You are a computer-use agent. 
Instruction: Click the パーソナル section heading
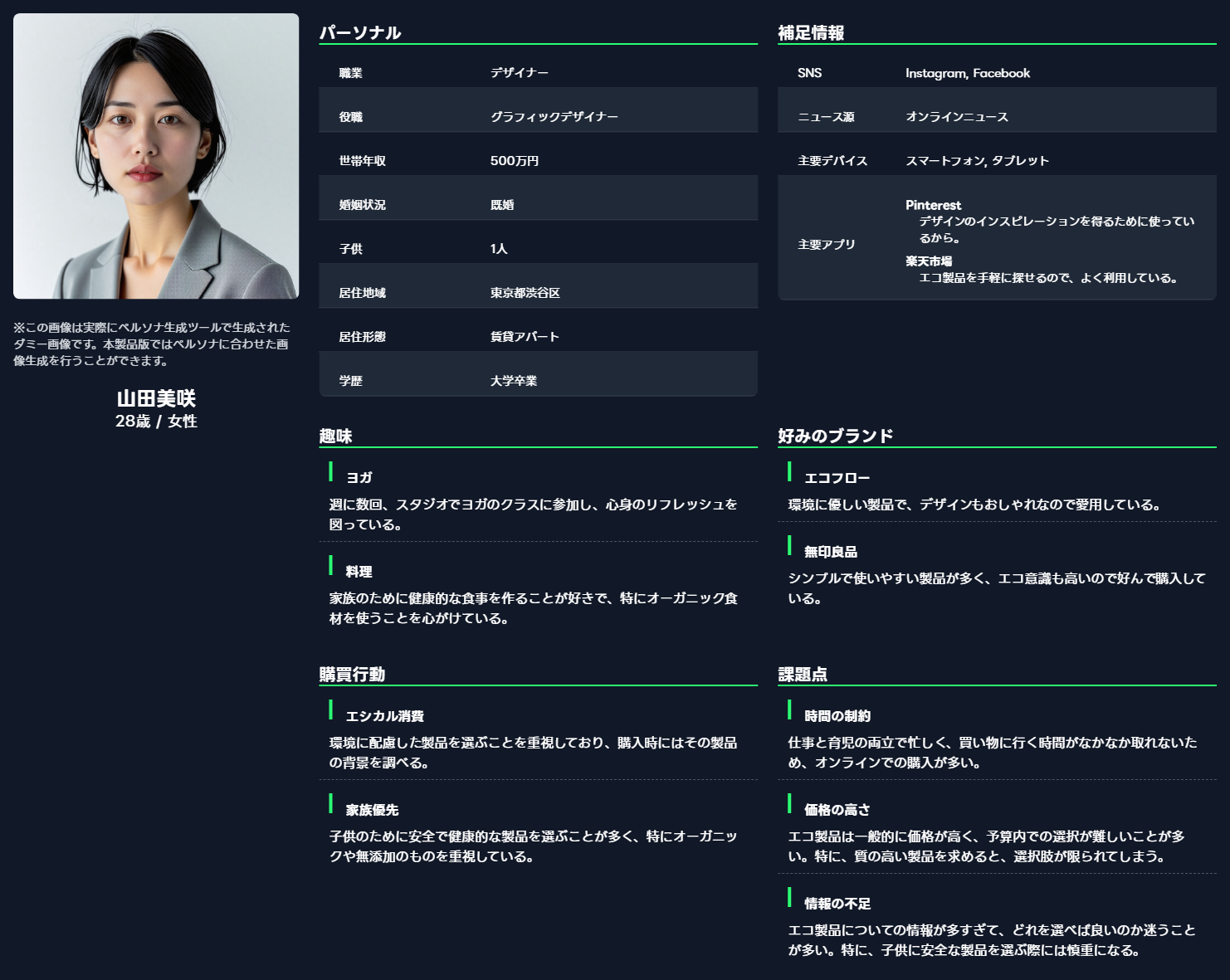click(x=360, y=32)
